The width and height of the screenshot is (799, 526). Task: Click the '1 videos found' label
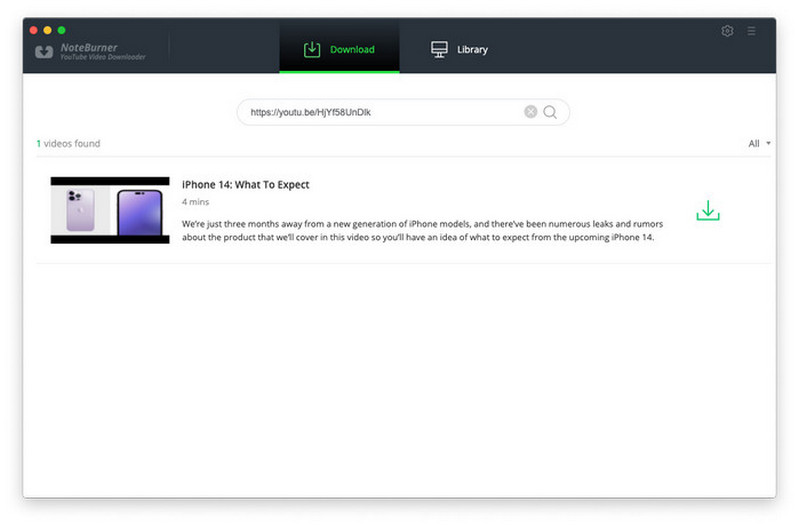pyautogui.click(x=68, y=144)
